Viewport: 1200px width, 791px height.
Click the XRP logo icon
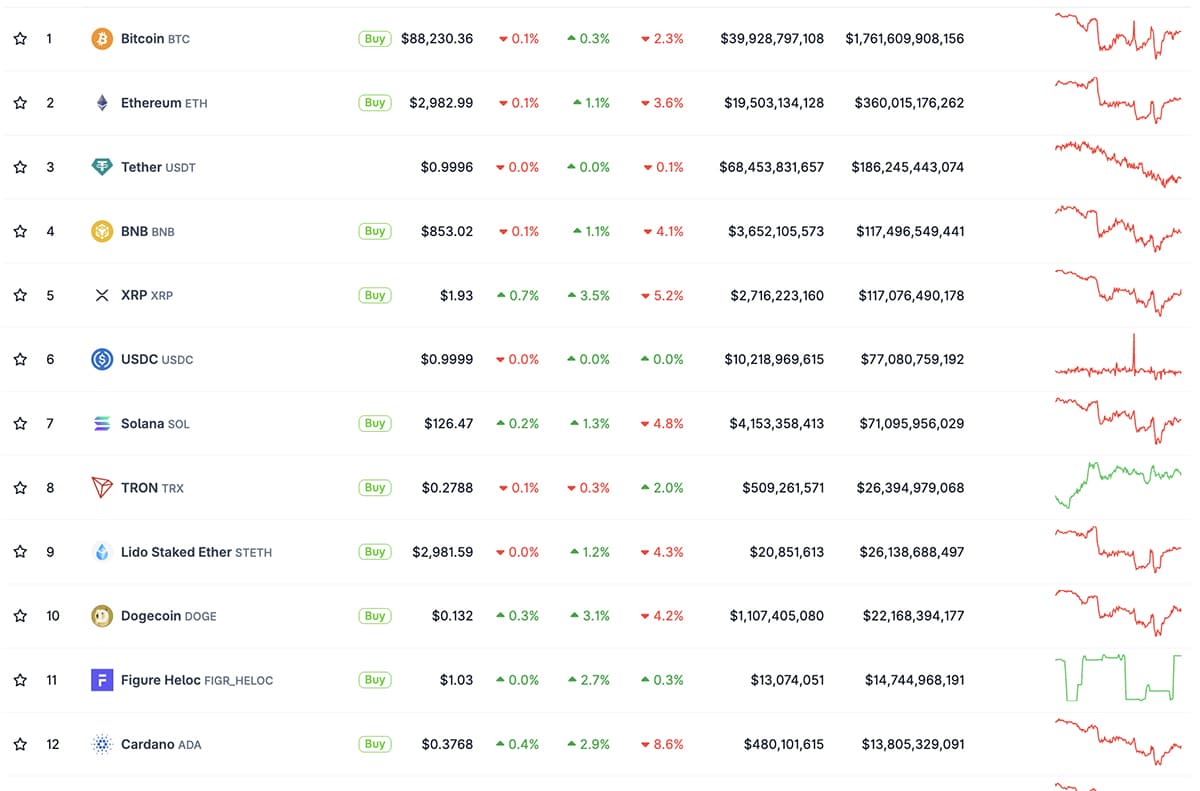tap(100, 294)
